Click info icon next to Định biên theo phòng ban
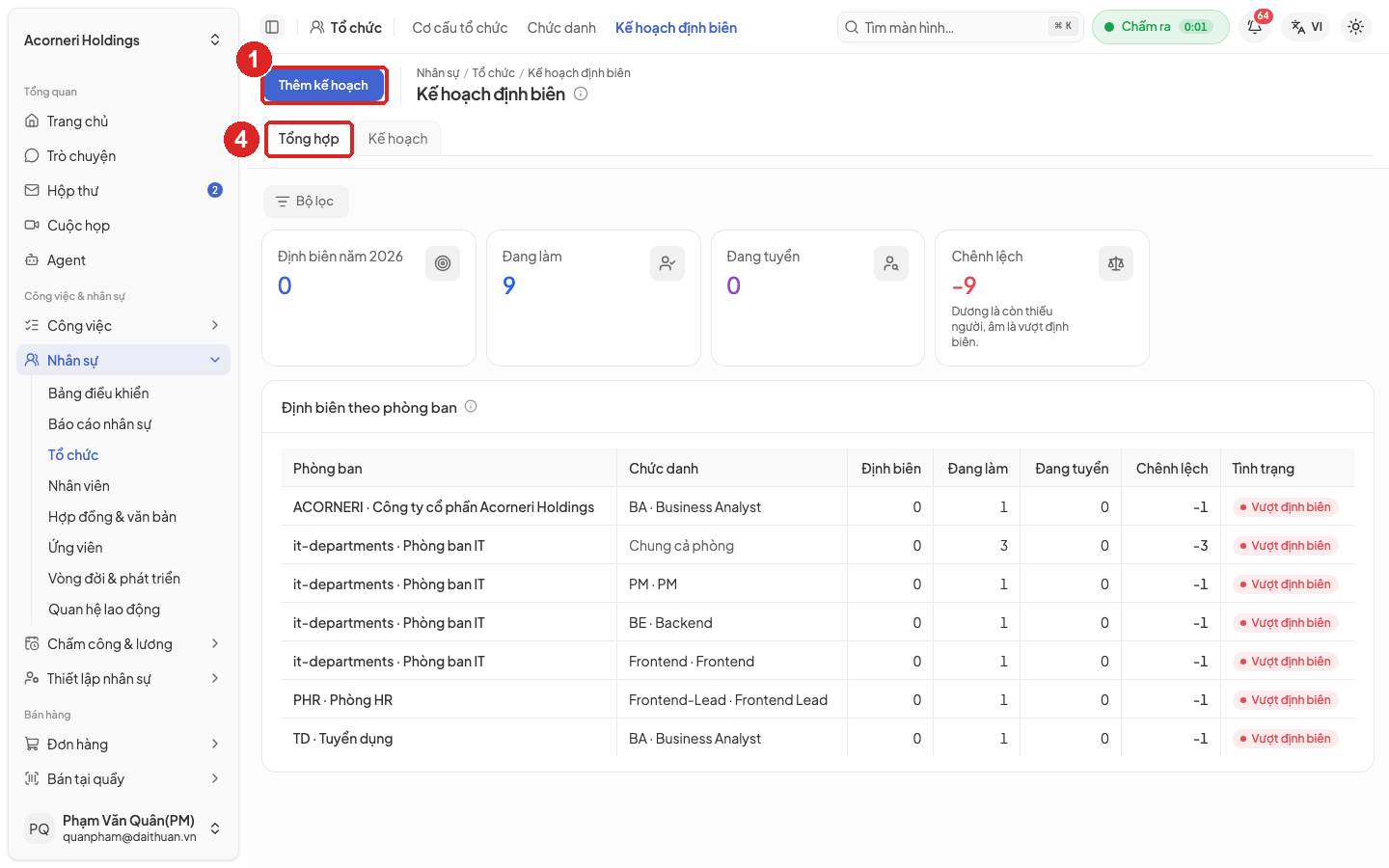The image size is (1389, 868). point(471,406)
